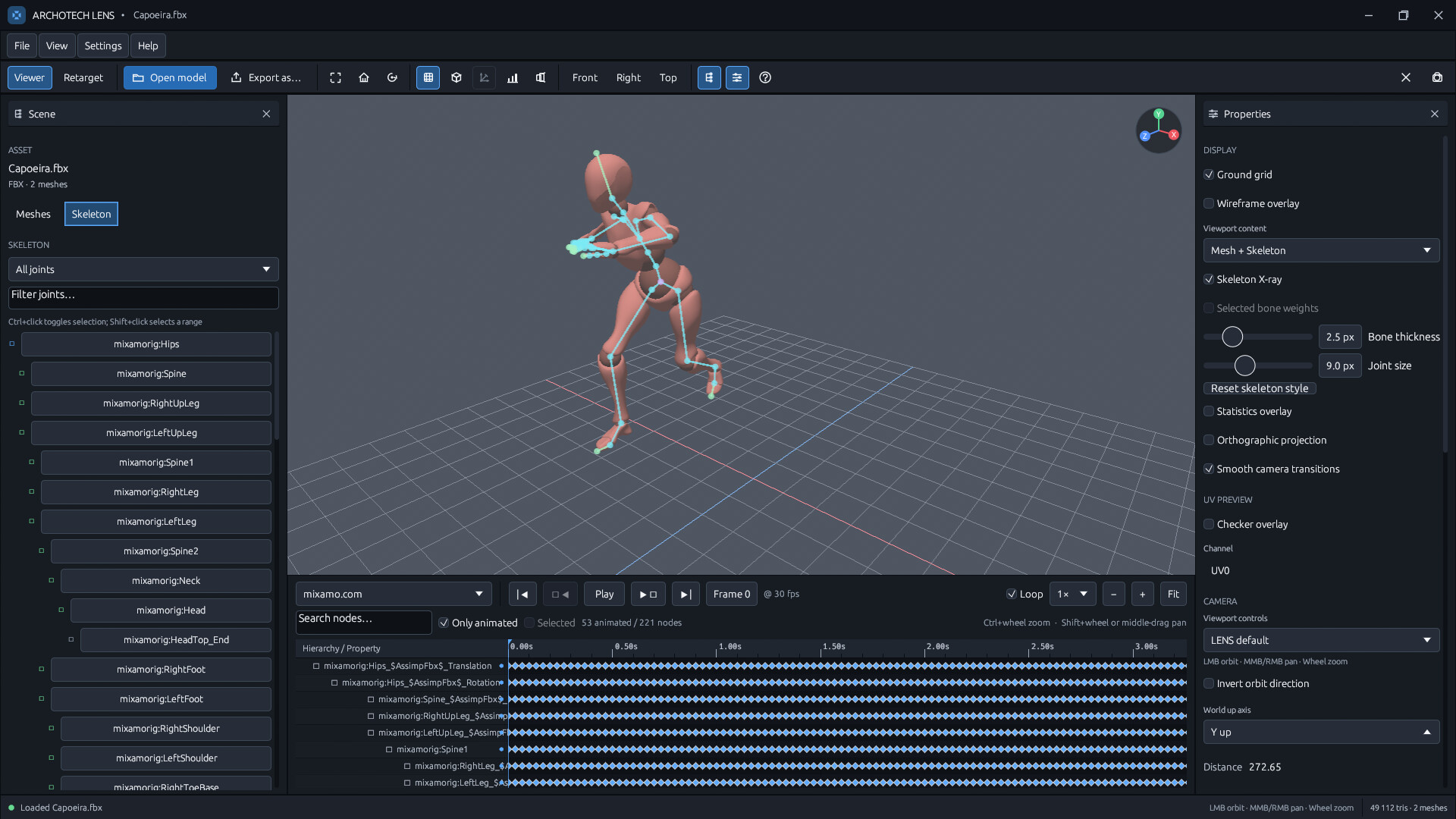
Task: Click the axis orientation gizmo
Action: click(1159, 130)
